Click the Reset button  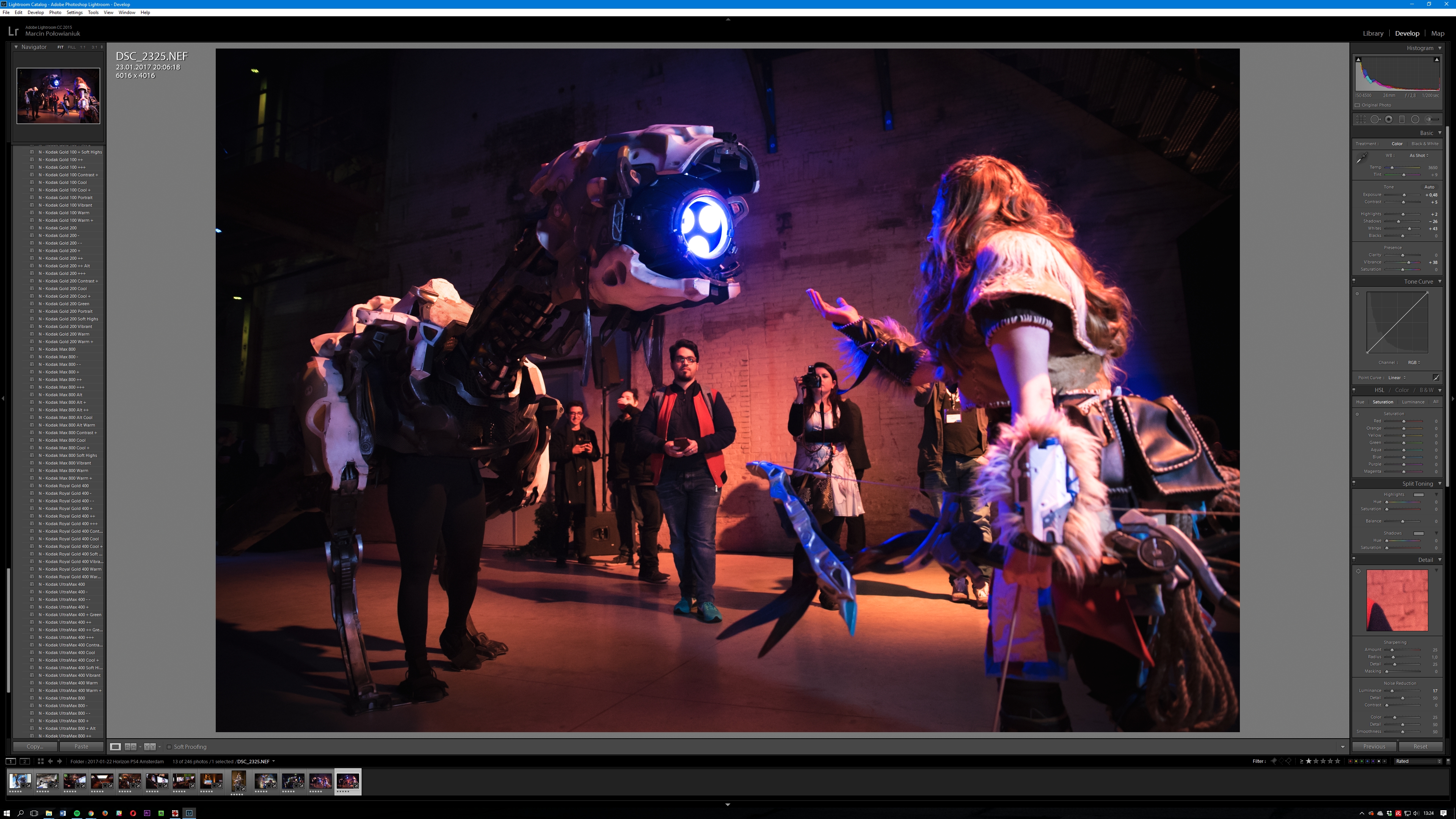(1420, 747)
